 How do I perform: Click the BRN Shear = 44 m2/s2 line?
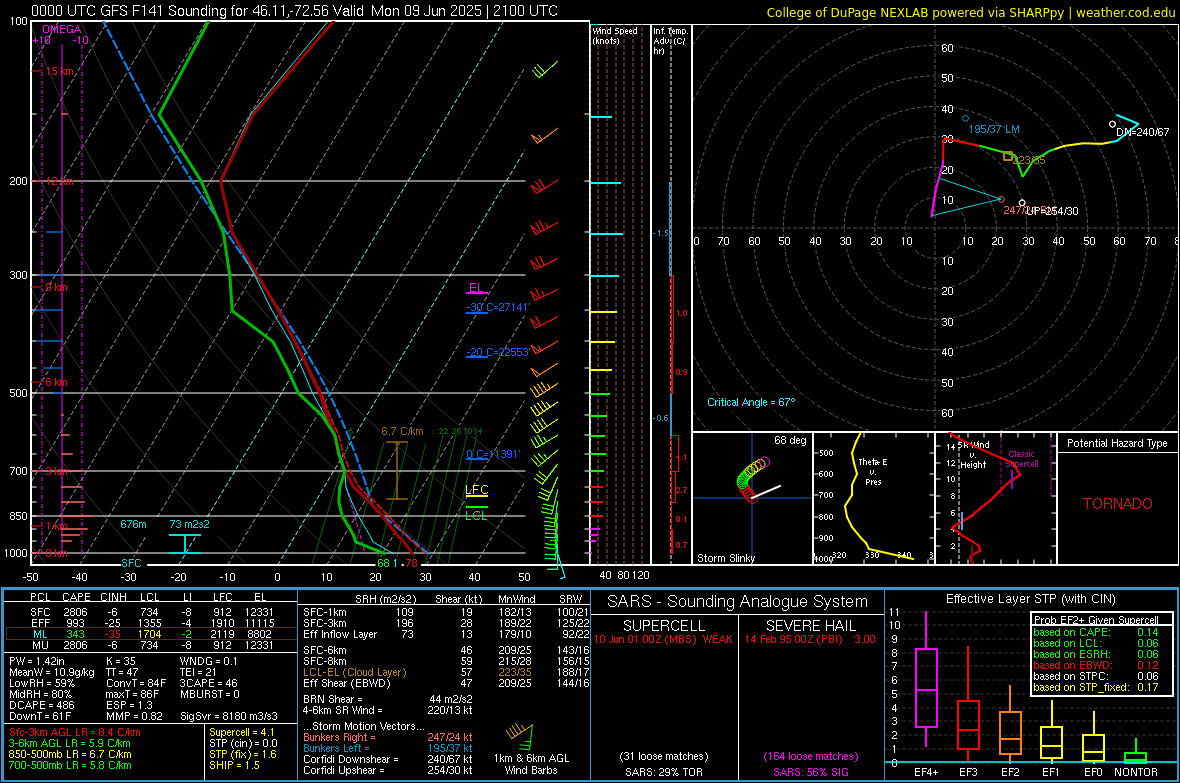coord(387,699)
